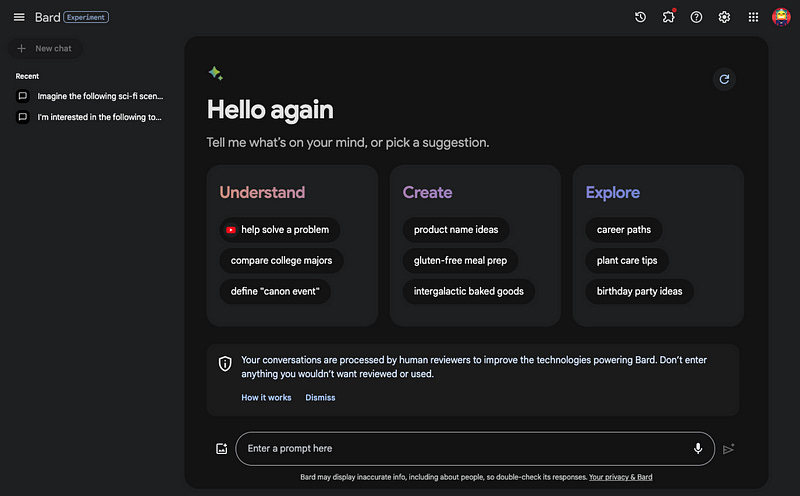Click the chat icon beside 'Imagine the following sci-fi'
Screen dimensions: 800x496
[22, 96]
